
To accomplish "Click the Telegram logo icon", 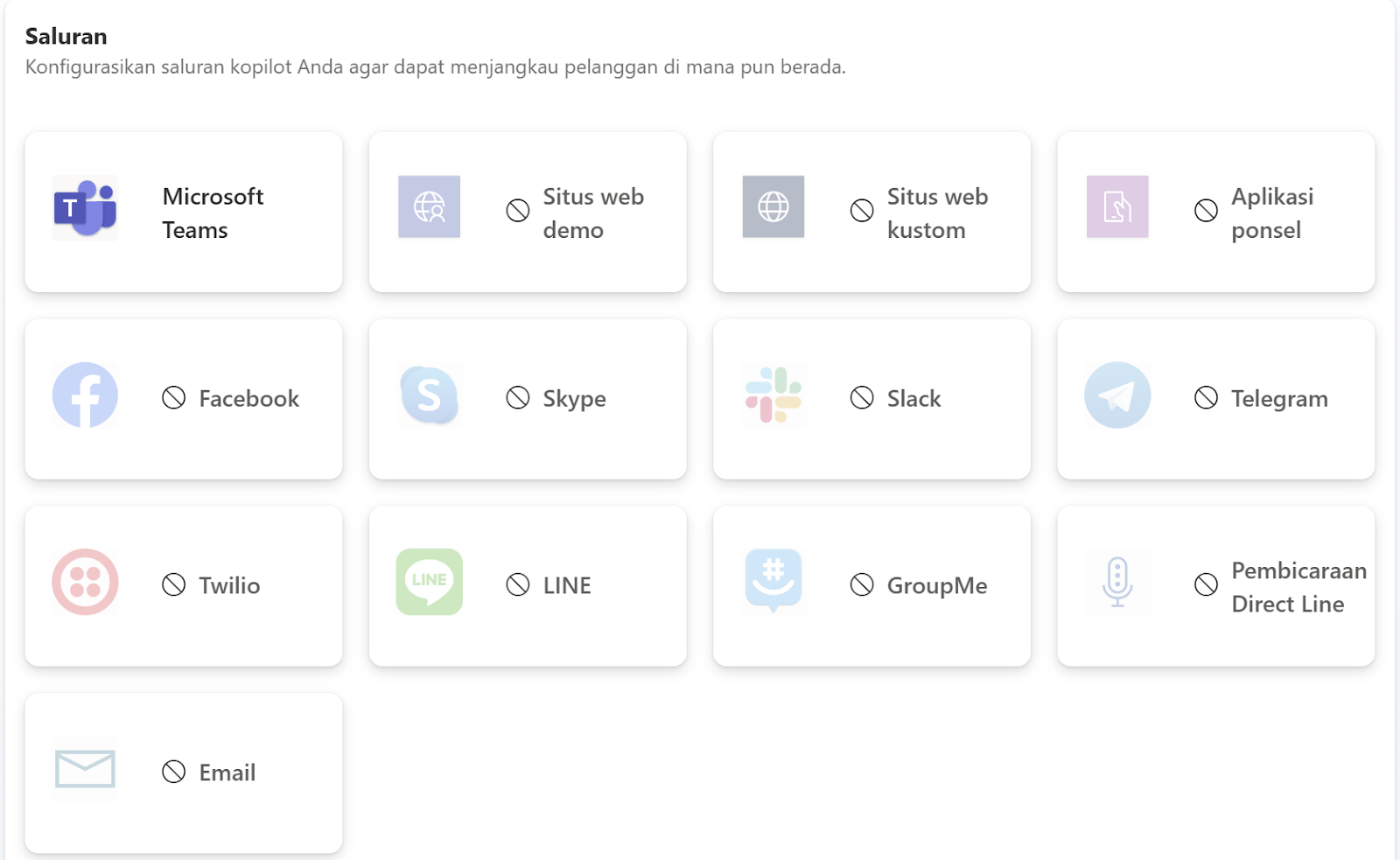I will 1117,395.
